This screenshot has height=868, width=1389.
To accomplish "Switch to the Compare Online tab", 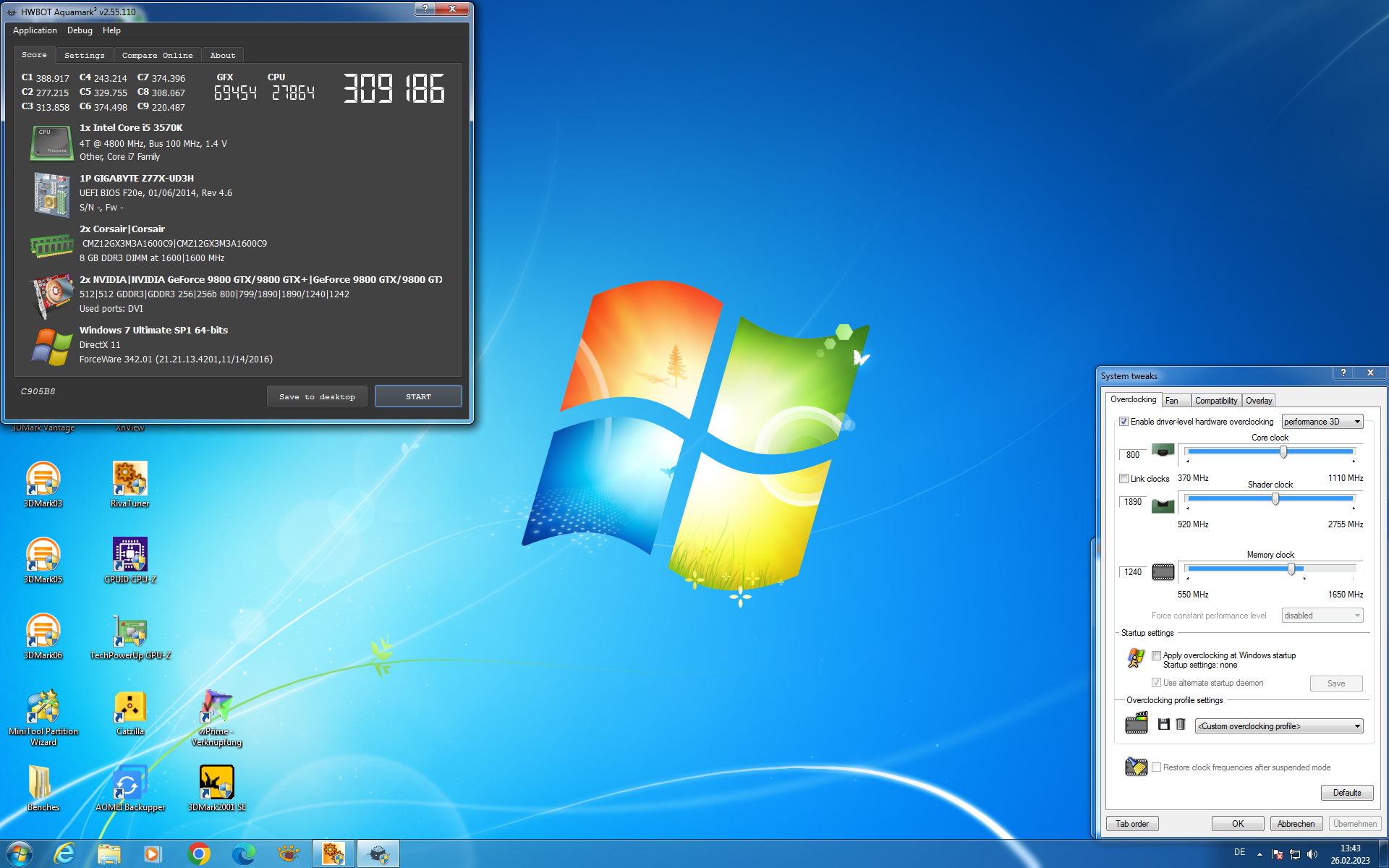I will (157, 56).
